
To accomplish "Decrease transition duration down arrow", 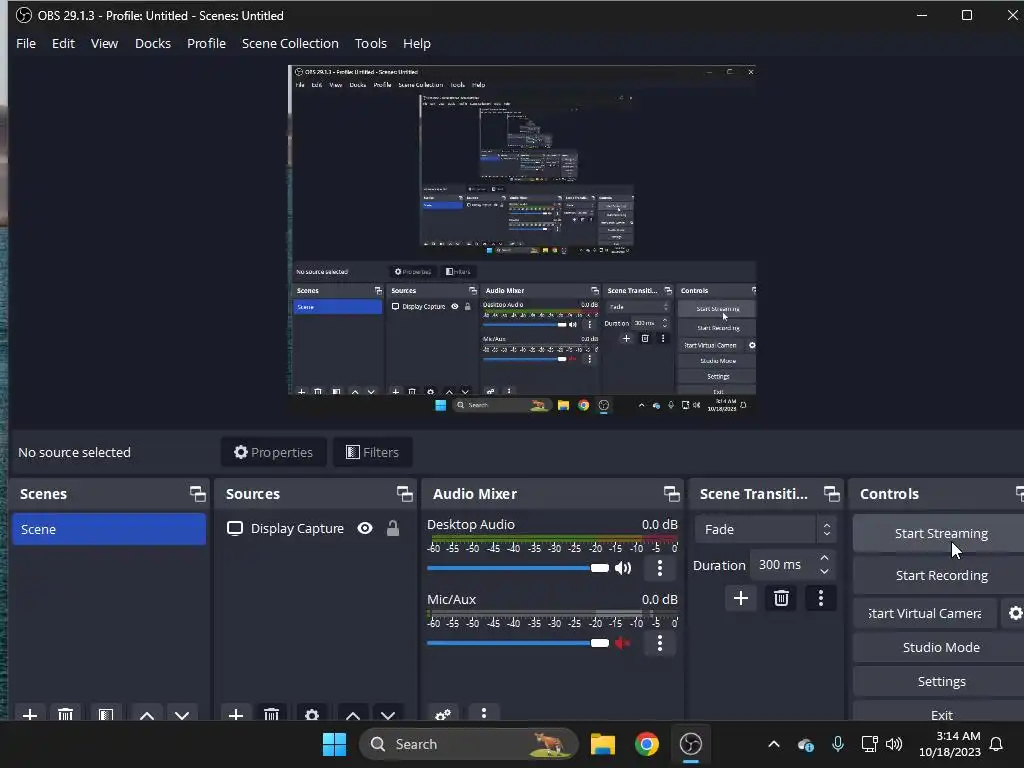I will (x=825, y=571).
